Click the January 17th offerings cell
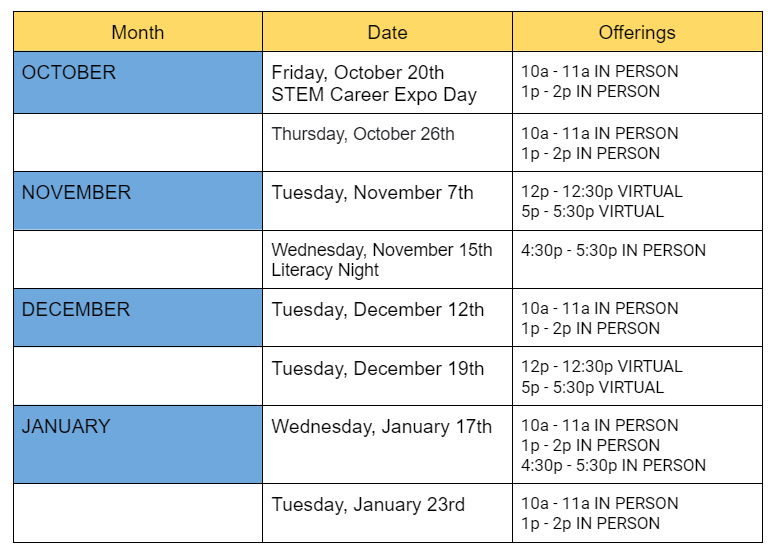 coord(637,445)
